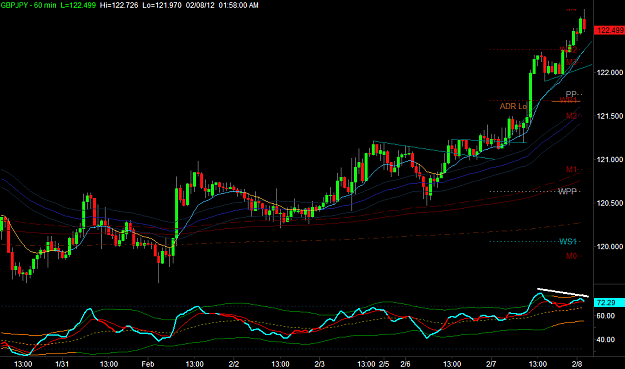The width and height of the screenshot is (625, 369).
Task: Click the 60.00 oscillator axis label
Action: click(605, 316)
